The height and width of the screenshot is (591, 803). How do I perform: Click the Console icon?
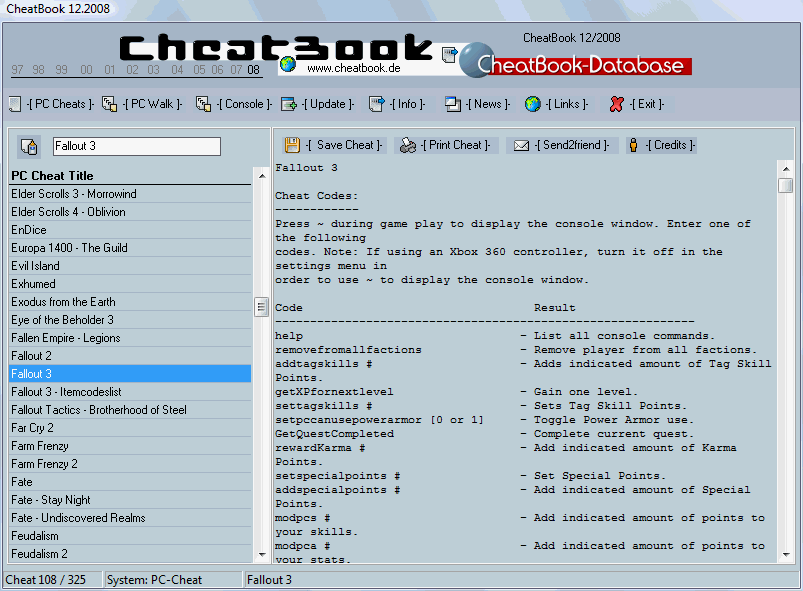[203, 104]
